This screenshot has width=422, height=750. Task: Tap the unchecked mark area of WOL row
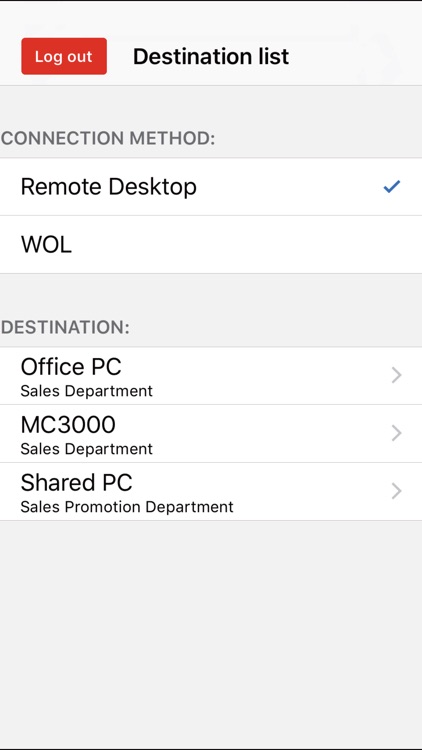(x=391, y=245)
